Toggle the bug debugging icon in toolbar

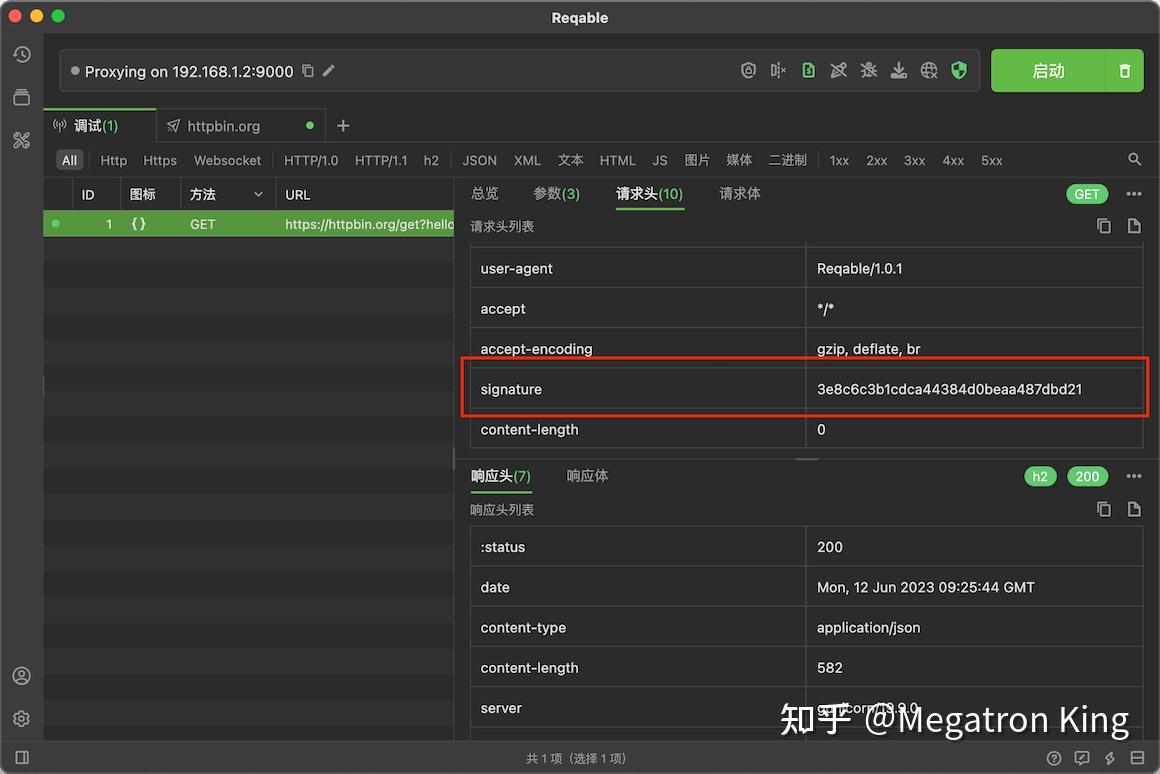pyautogui.click(x=868, y=70)
